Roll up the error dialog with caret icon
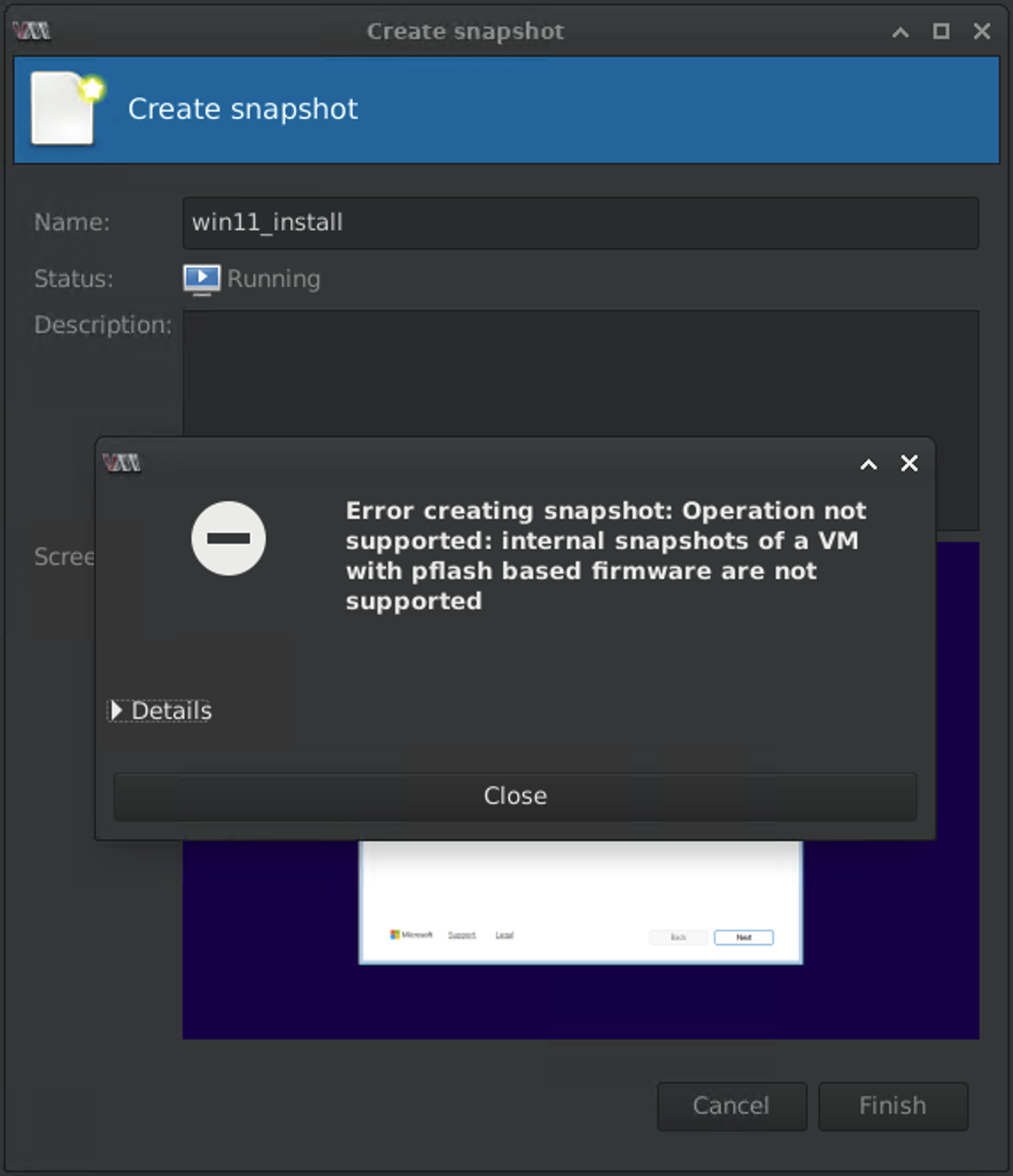 point(869,464)
